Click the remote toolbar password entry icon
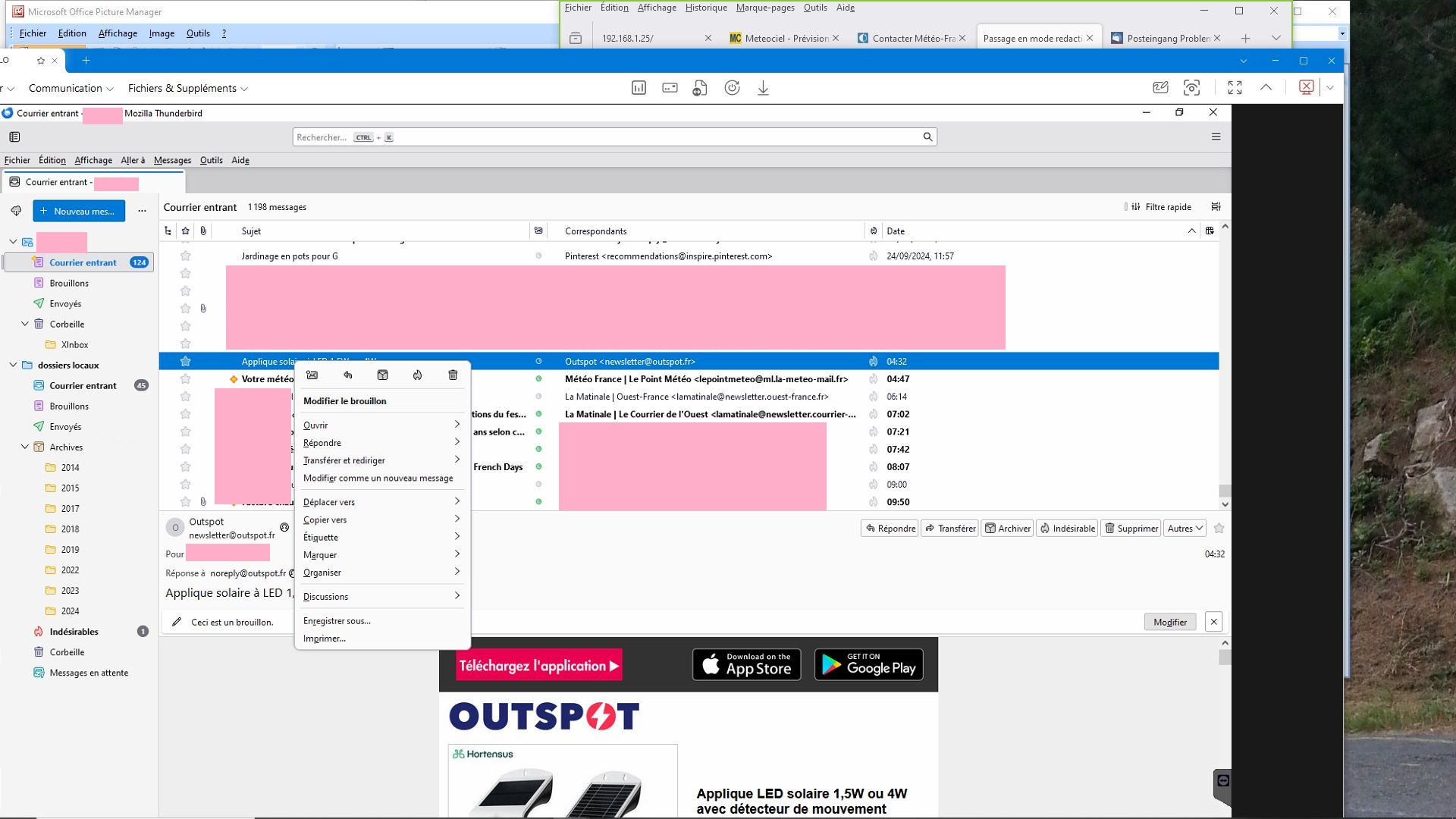The height and width of the screenshot is (819, 1456). [x=670, y=88]
